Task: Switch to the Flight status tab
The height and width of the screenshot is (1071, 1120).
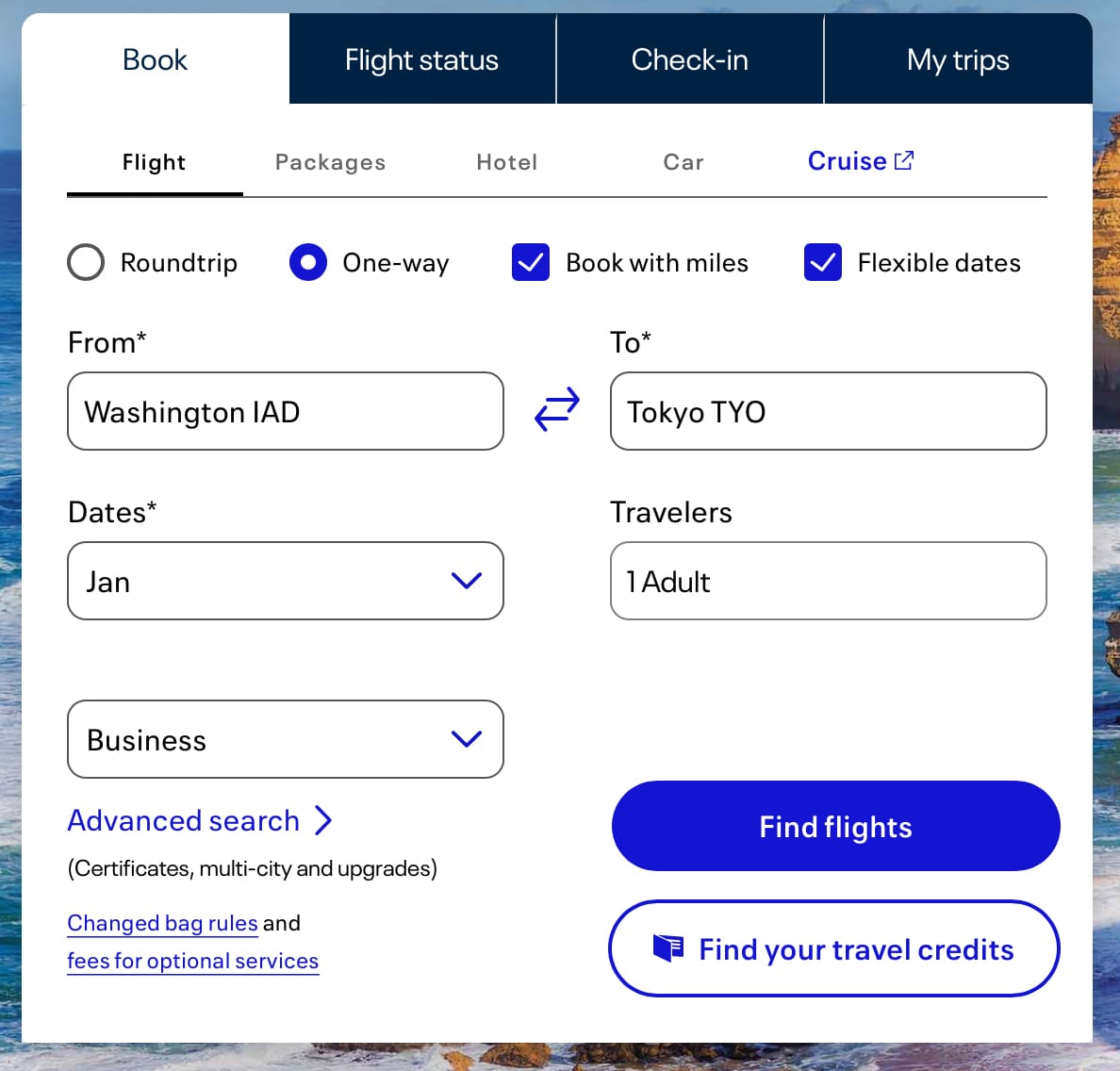Action: 421,59
